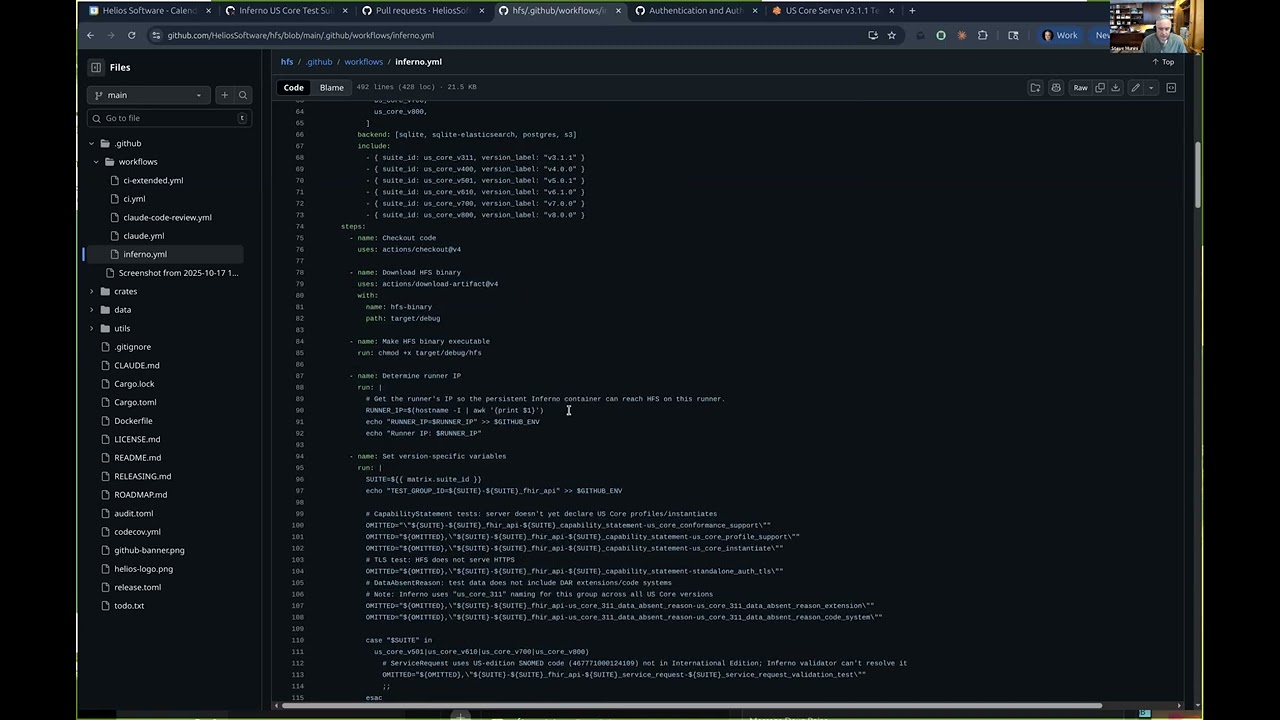Download the raw inferno.yml file
The image size is (1280, 720).
pyautogui.click(x=1116, y=88)
